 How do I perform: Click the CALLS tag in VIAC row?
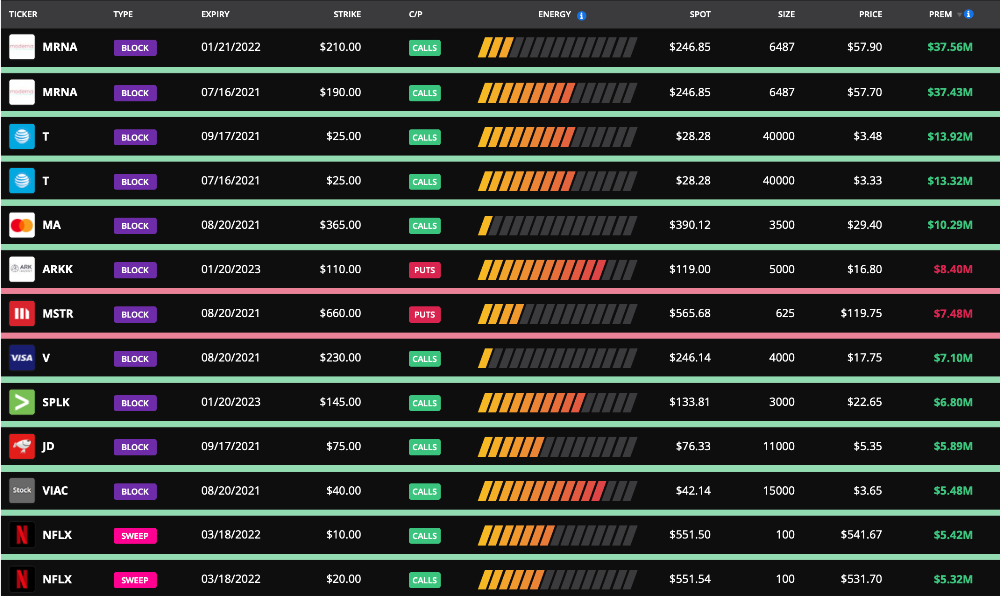tap(425, 491)
